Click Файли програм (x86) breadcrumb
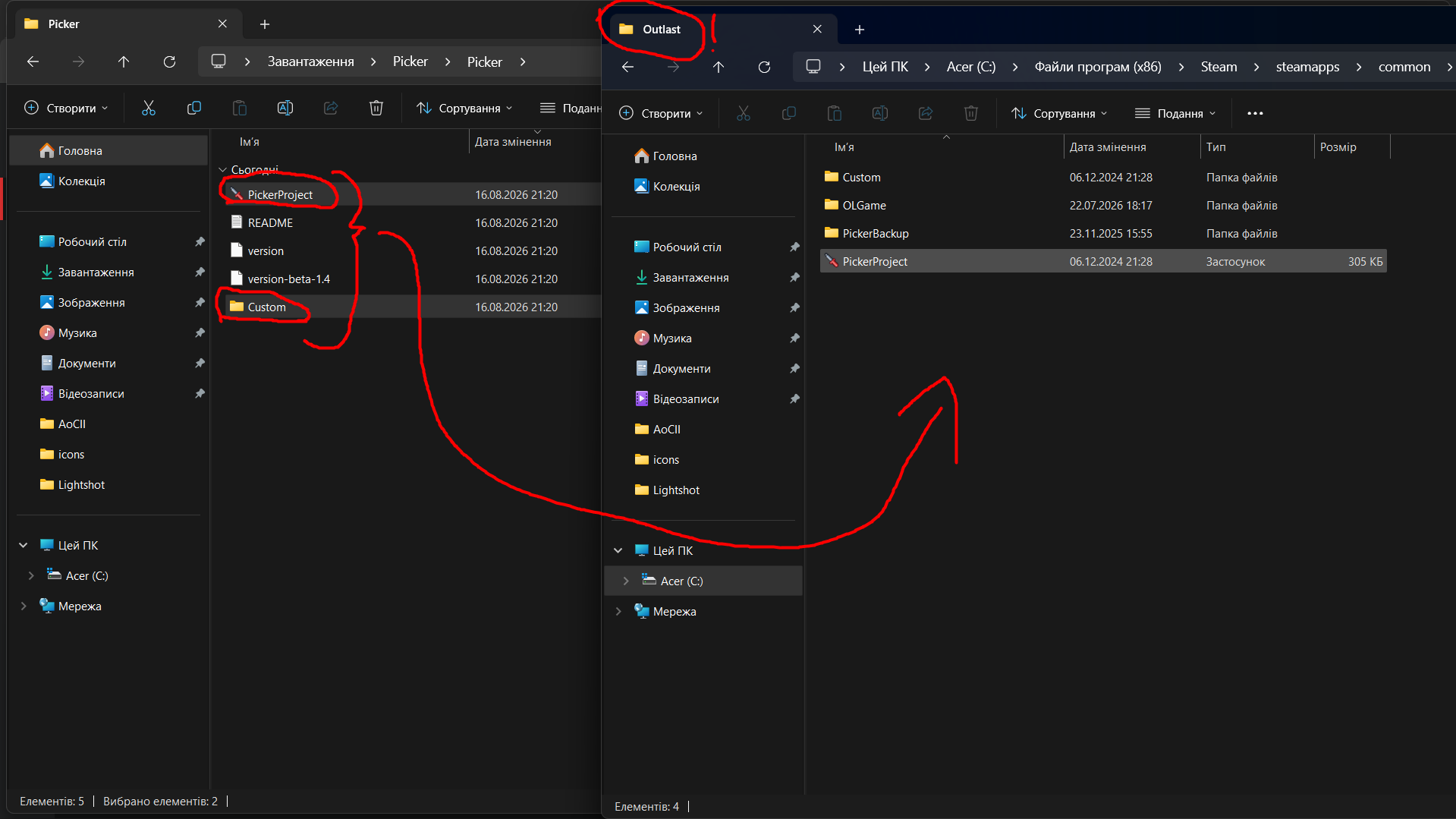This screenshot has width=1456, height=819. click(x=1097, y=67)
